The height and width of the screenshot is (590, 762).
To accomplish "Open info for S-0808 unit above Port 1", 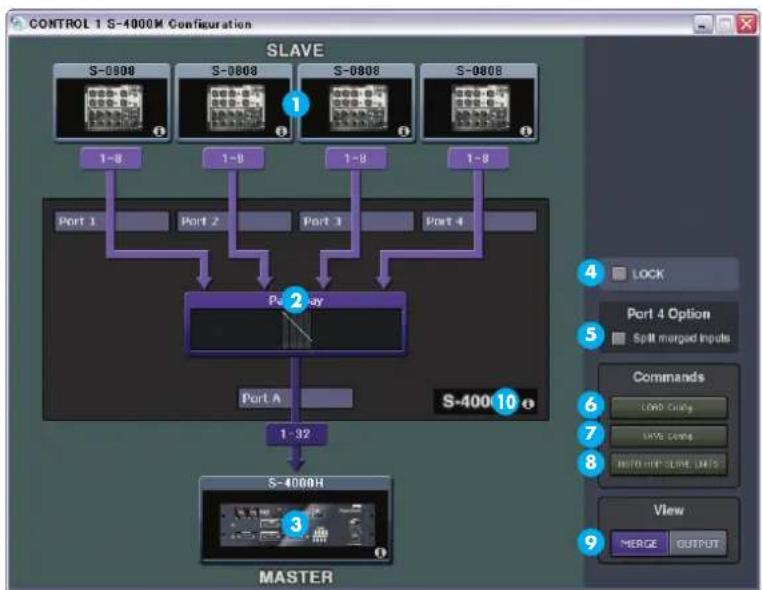I will [159, 131].
